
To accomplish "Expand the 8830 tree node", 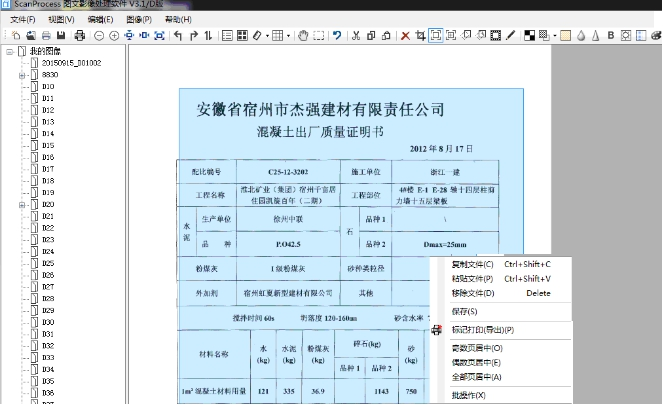I will pos(22,76).
